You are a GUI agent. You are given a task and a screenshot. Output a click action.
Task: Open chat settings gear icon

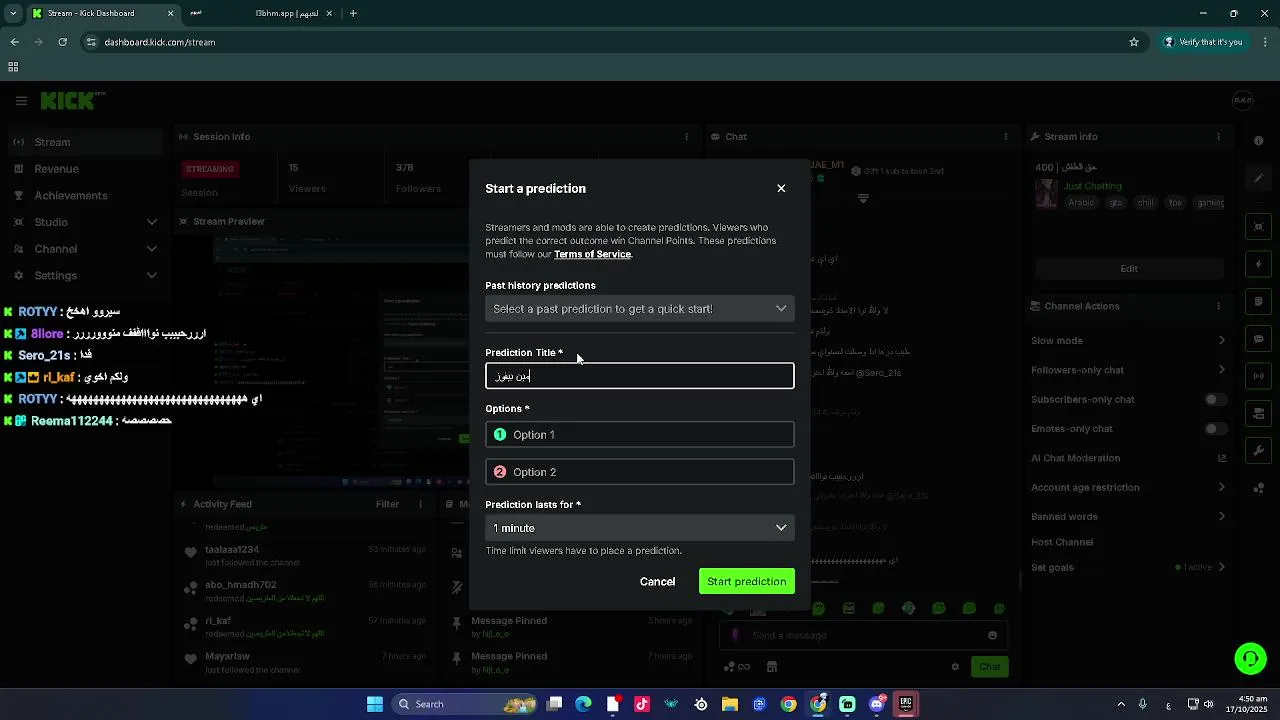955,667
